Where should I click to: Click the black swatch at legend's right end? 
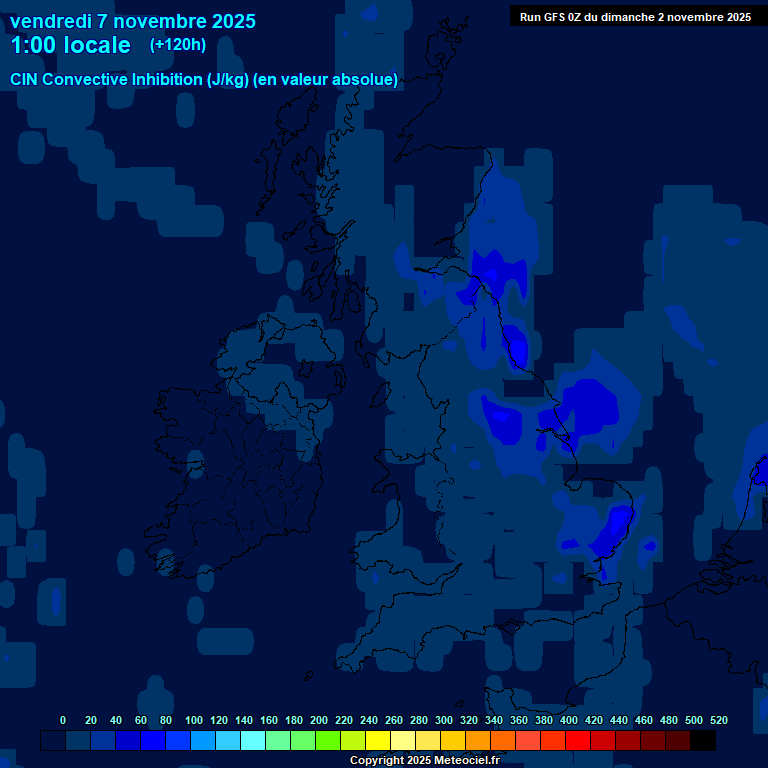click(703, 741)
